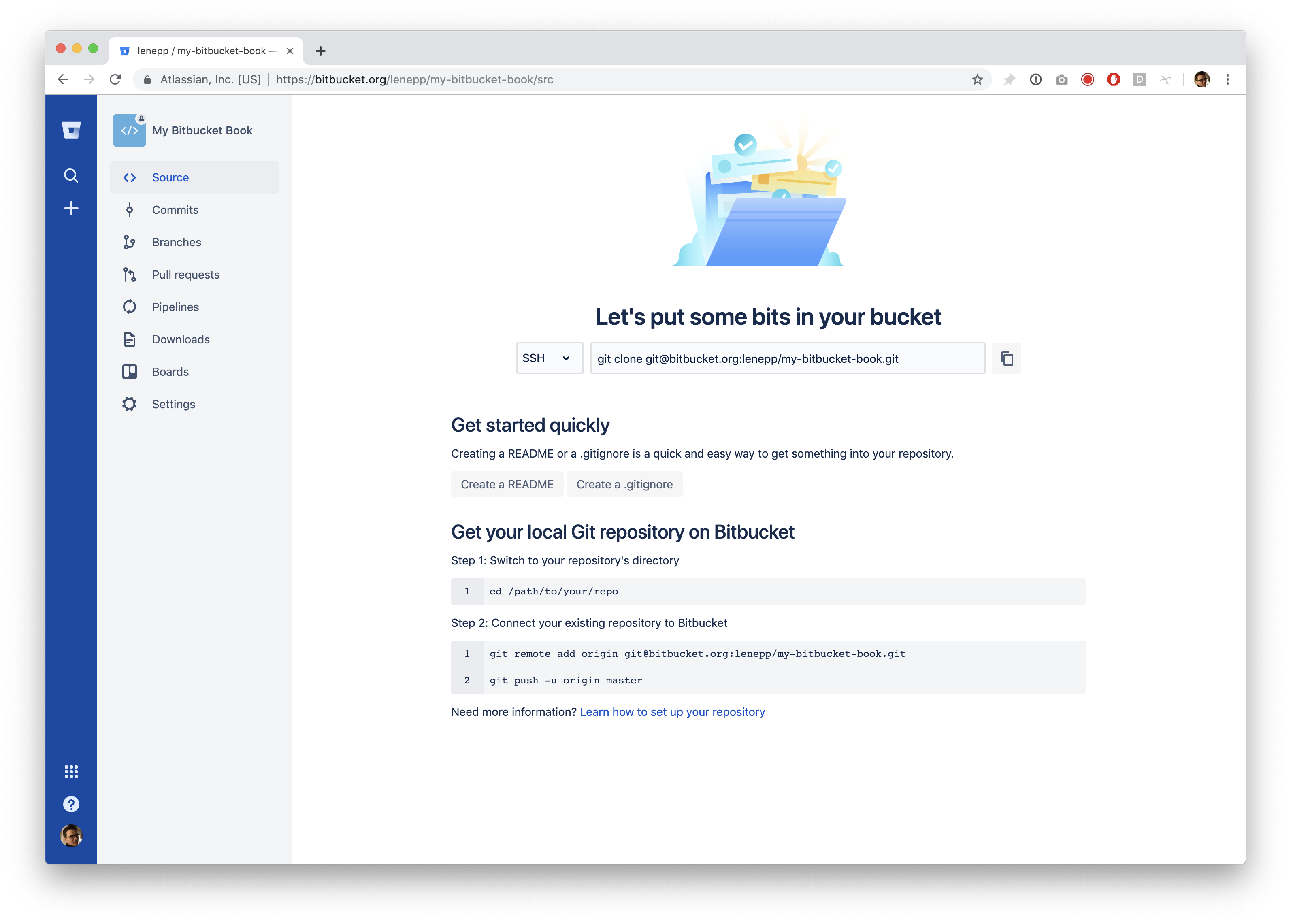Click the user avatar at the sidebar bottom

[x=71, y=837]
